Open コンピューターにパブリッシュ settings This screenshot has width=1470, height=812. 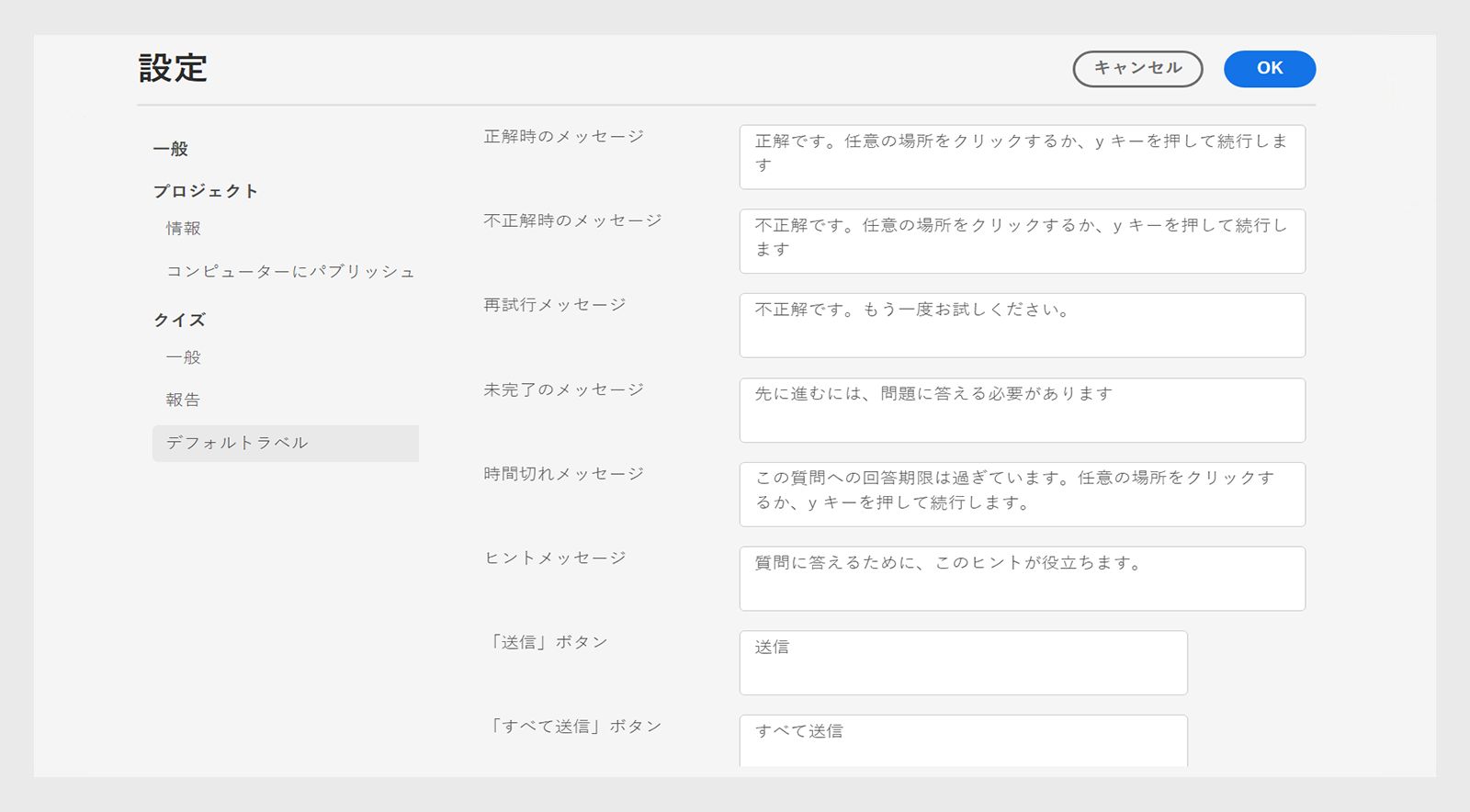click(x=290, y=272)
